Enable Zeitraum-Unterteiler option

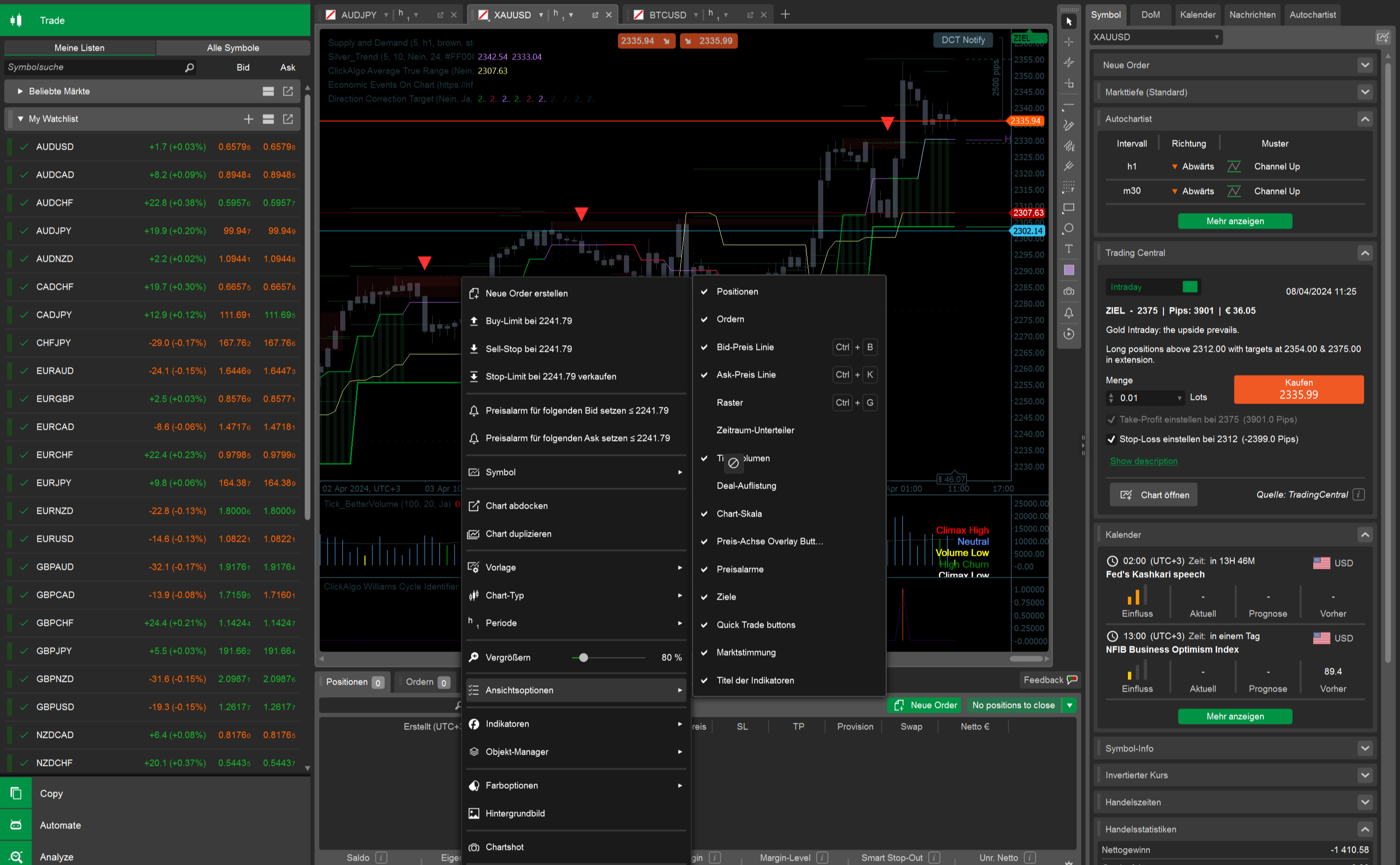(x=789, y=430)
